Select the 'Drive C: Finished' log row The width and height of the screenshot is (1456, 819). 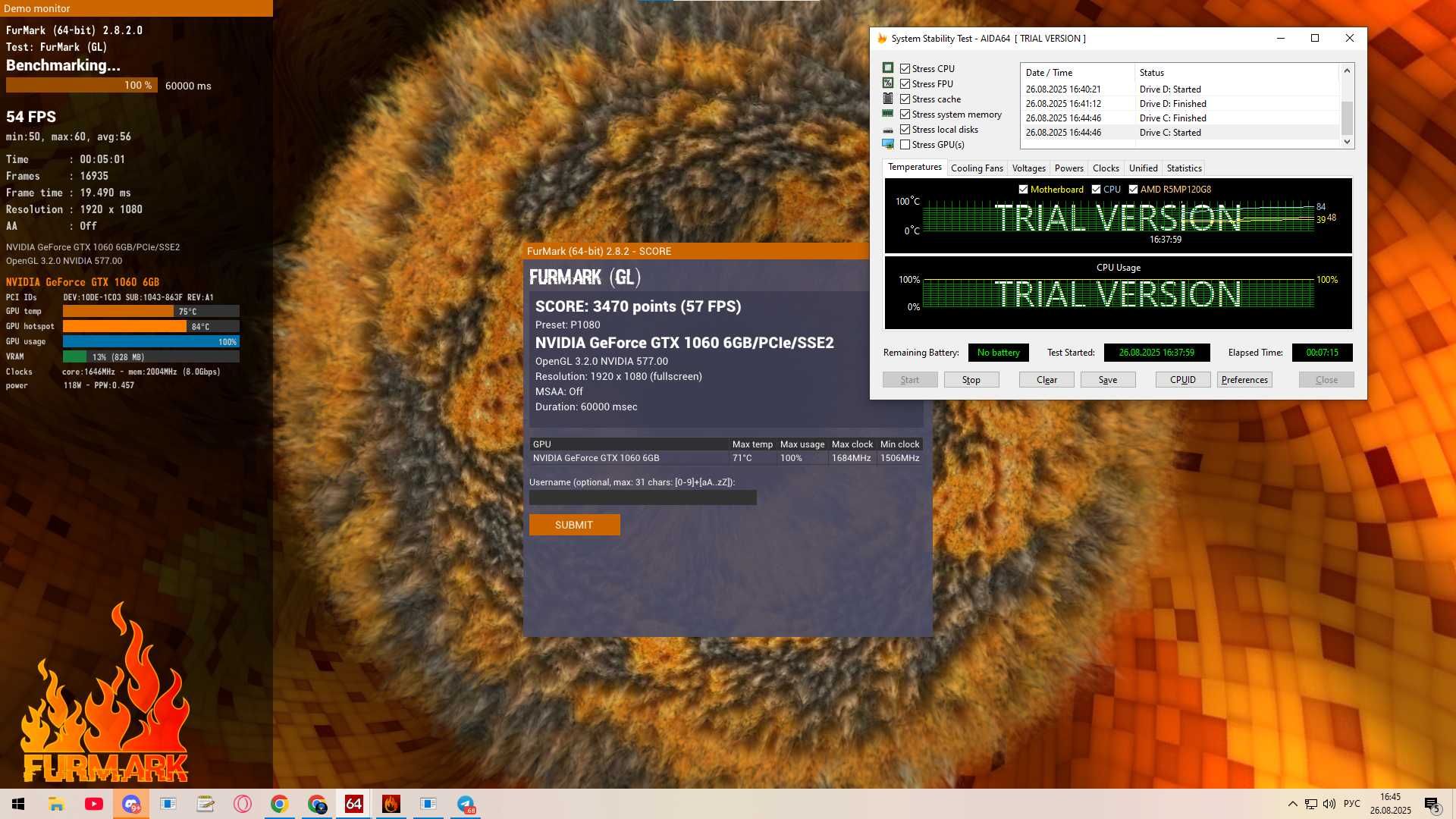click(1180, 118)
